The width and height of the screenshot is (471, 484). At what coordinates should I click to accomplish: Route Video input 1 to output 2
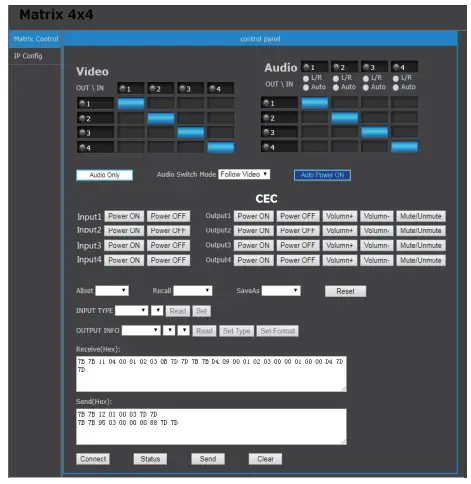point(131,118)
